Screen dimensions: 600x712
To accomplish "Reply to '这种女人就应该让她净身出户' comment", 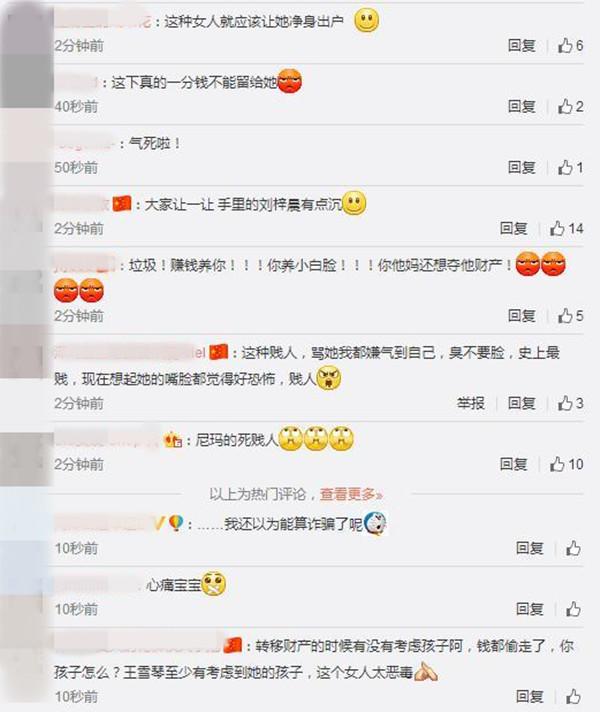I will pos(521,45).
